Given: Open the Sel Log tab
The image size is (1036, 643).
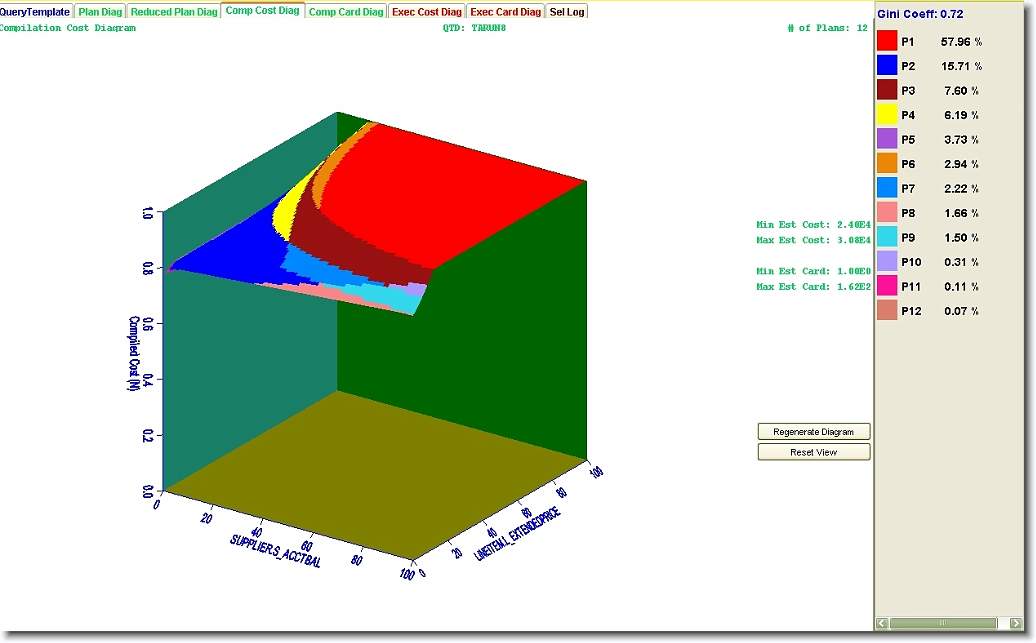Looking at the screenshot, I should pos(567,12).
